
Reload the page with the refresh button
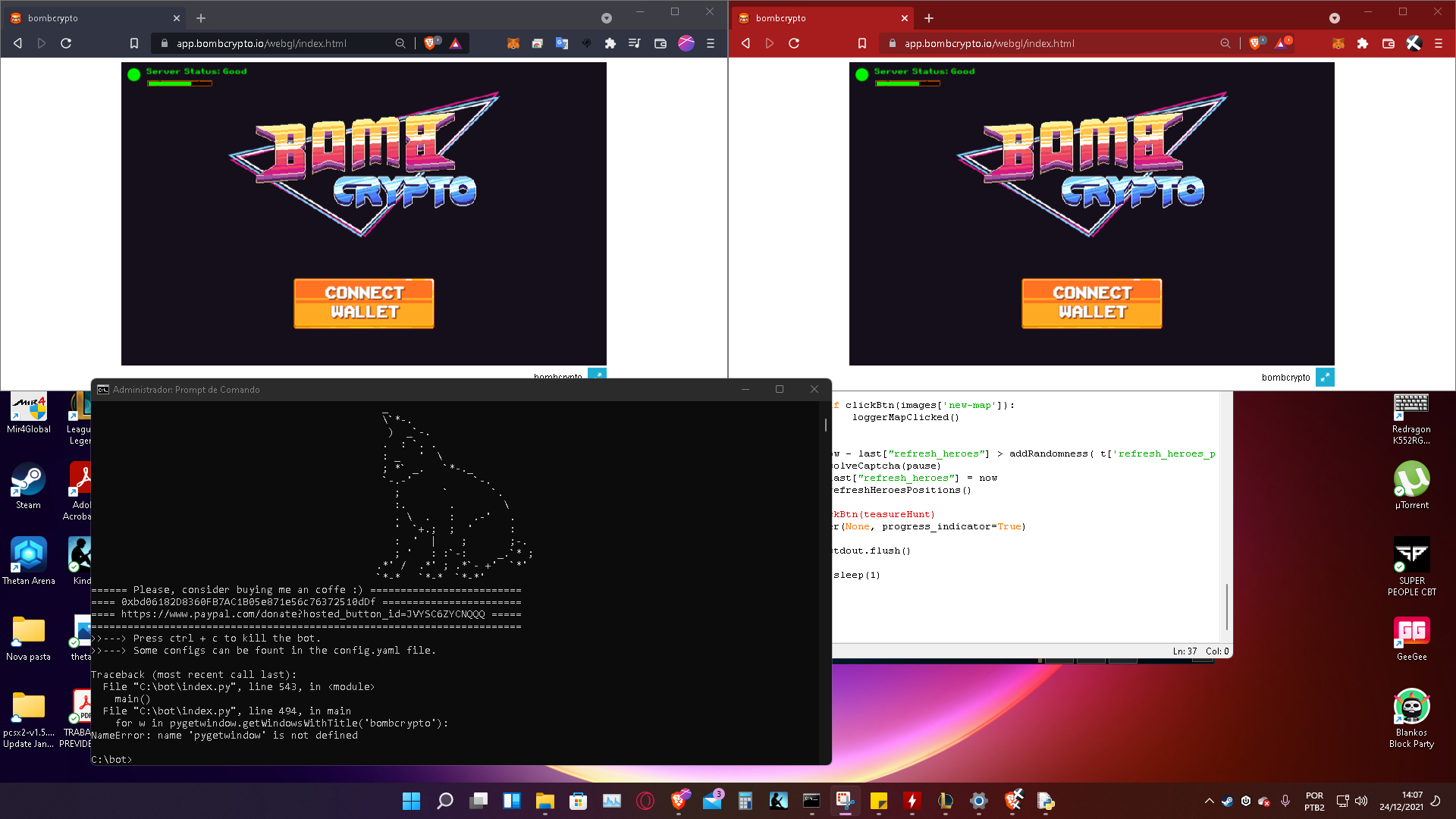[66, 43]
